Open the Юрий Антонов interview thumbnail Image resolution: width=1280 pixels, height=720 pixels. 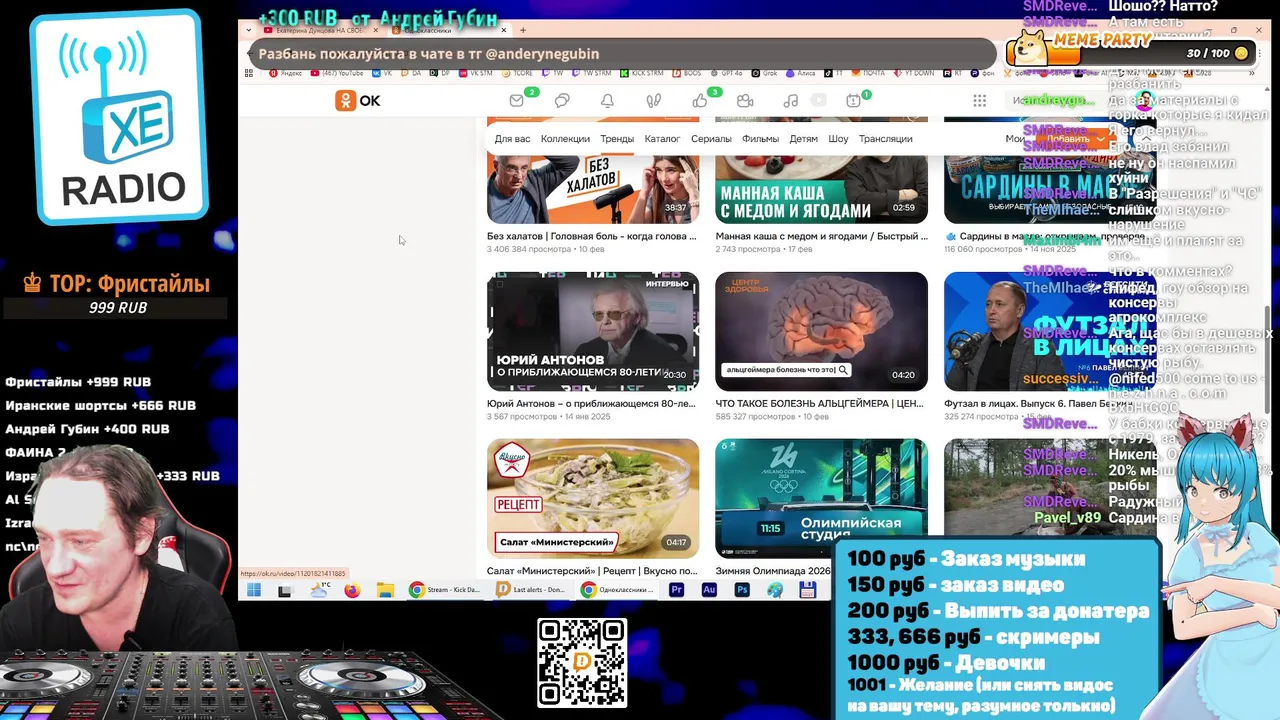[593, 331]
